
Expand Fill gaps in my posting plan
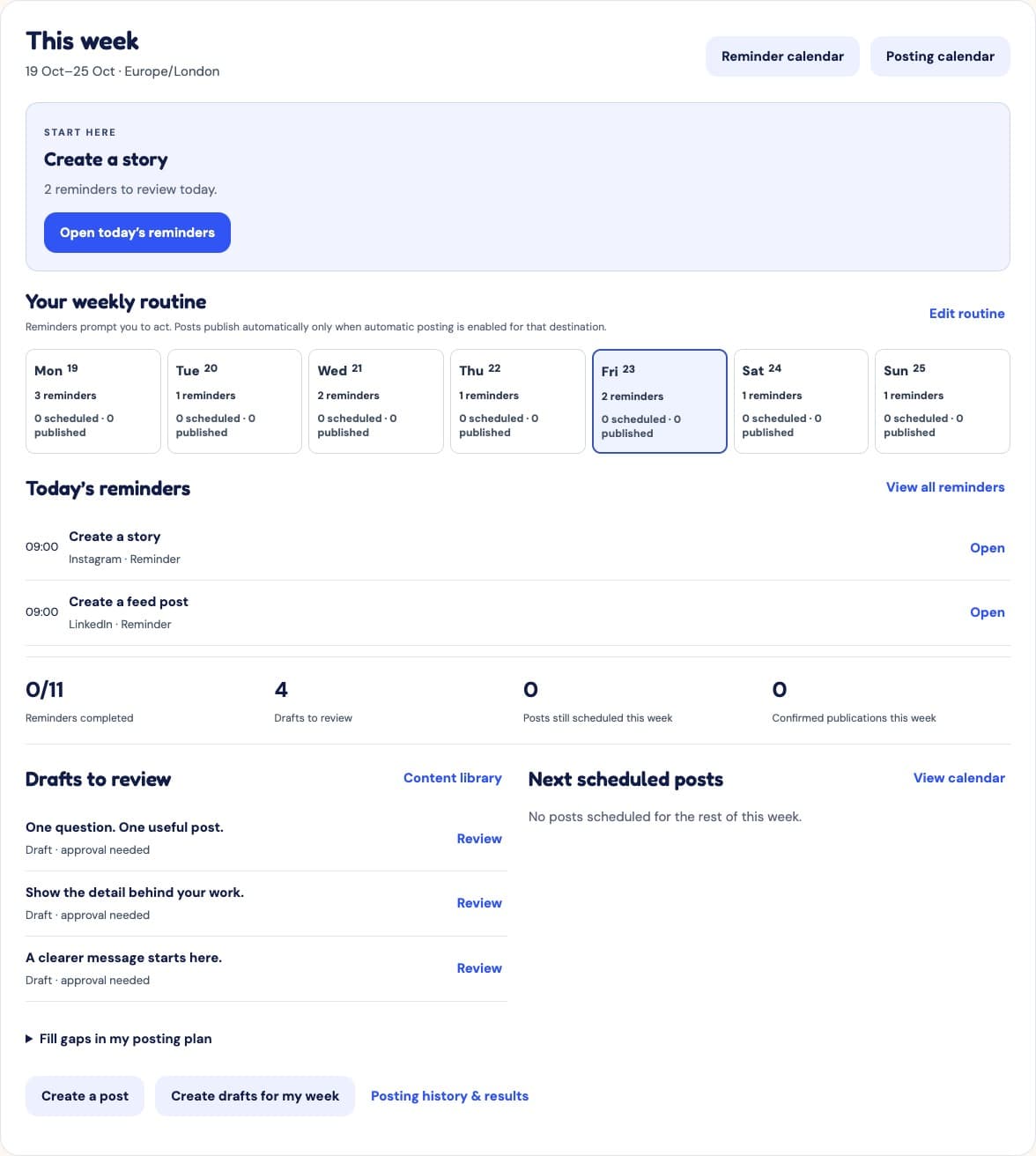(x=119, y=1039)
